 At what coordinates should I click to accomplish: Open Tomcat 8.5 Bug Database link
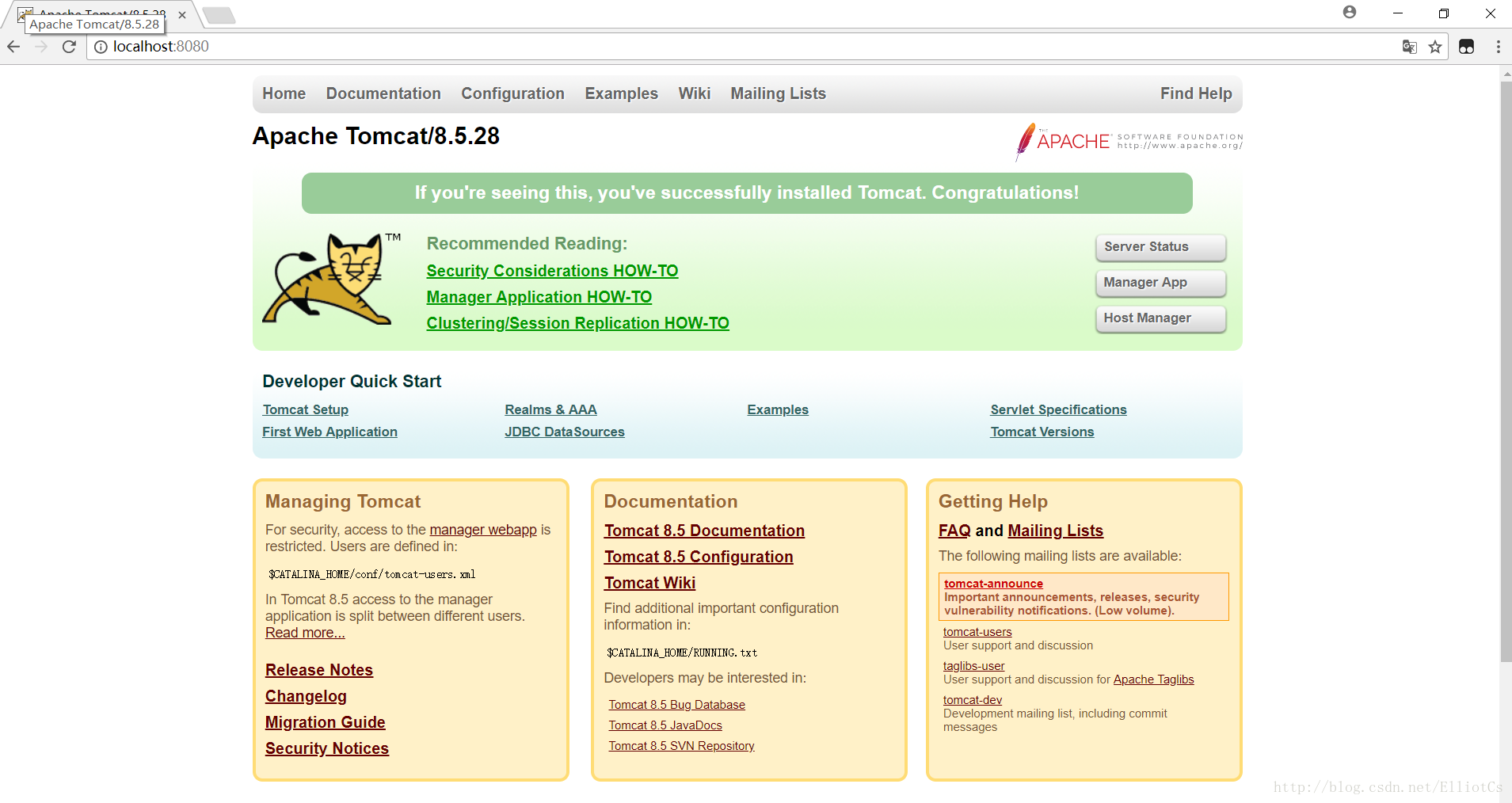(x=677, y=705)
